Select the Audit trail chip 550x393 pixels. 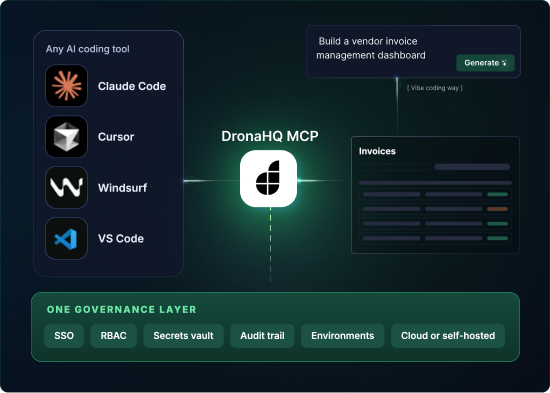click(262, 336)
